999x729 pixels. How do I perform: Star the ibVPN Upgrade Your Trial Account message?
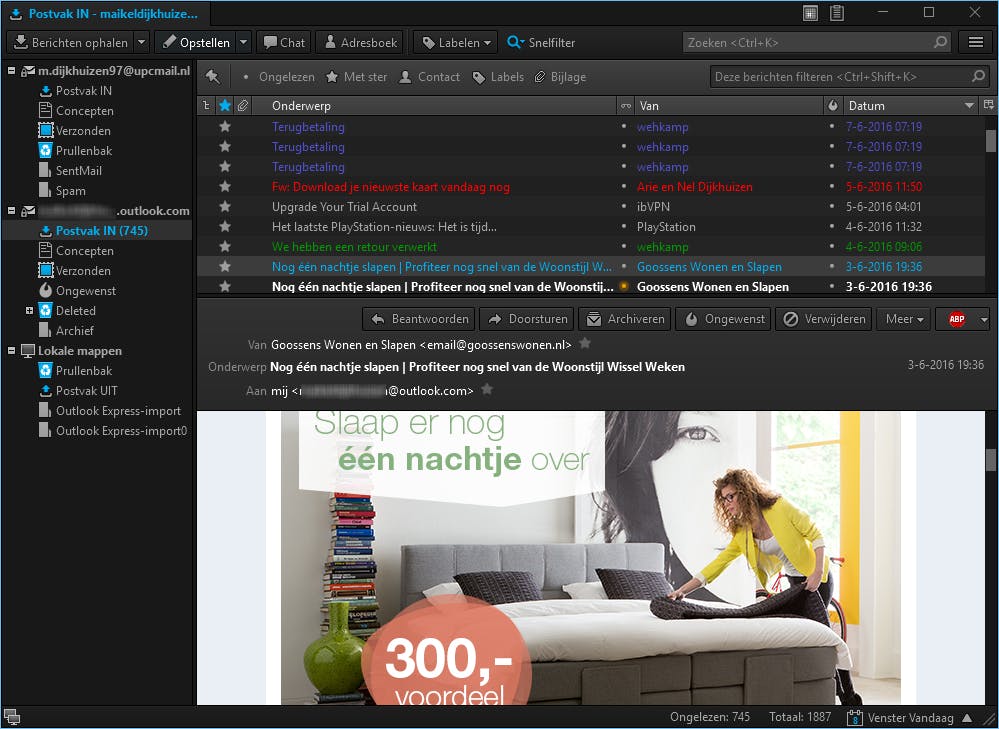[x=225, y=206]
